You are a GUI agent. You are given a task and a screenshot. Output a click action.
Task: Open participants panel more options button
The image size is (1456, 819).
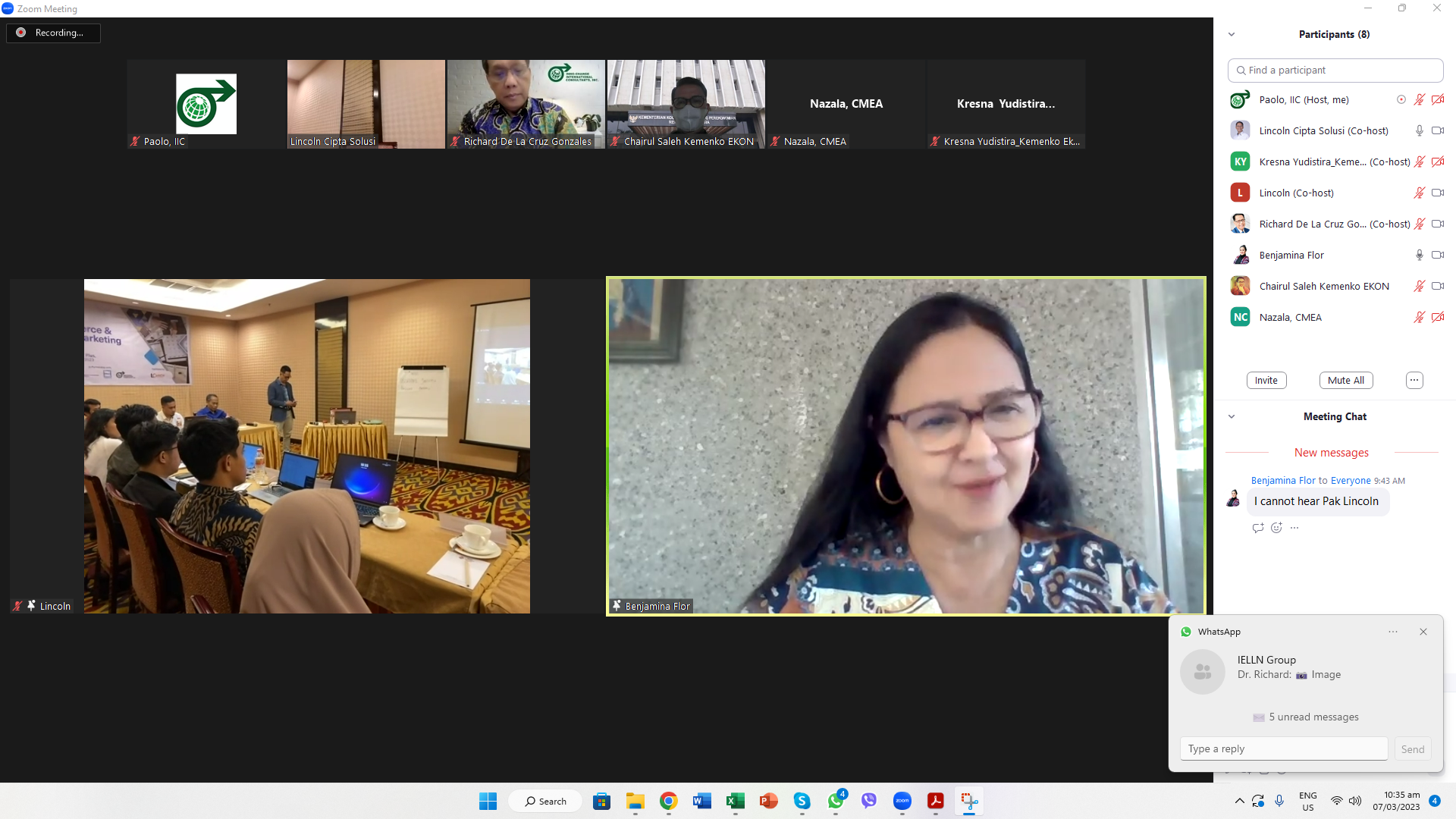pos(1414,380)
